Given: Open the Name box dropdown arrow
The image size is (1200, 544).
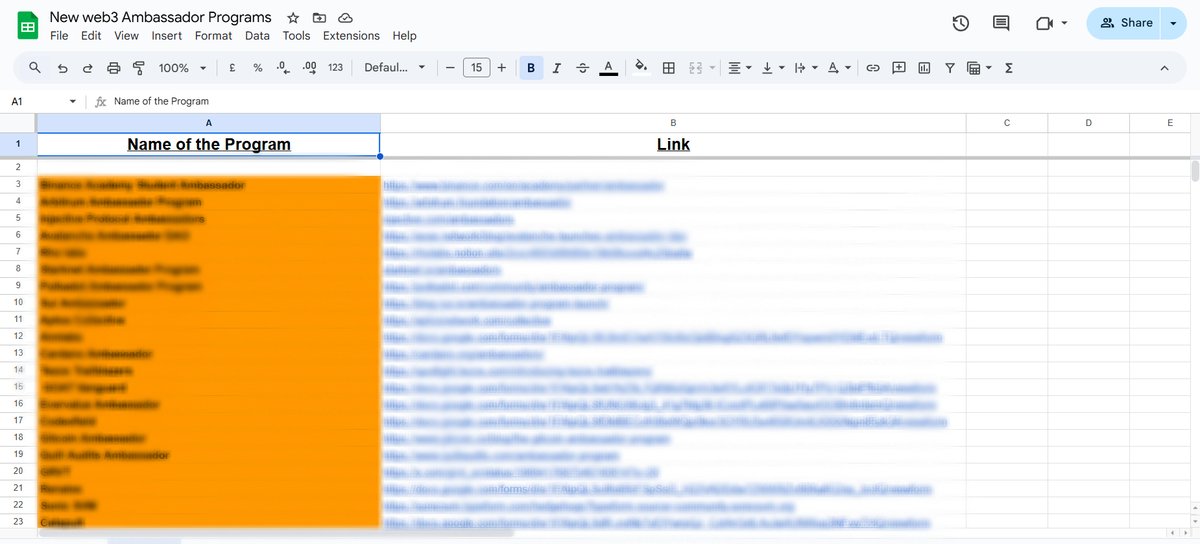Looking at the screenshot, I should (x=73, y=102).
